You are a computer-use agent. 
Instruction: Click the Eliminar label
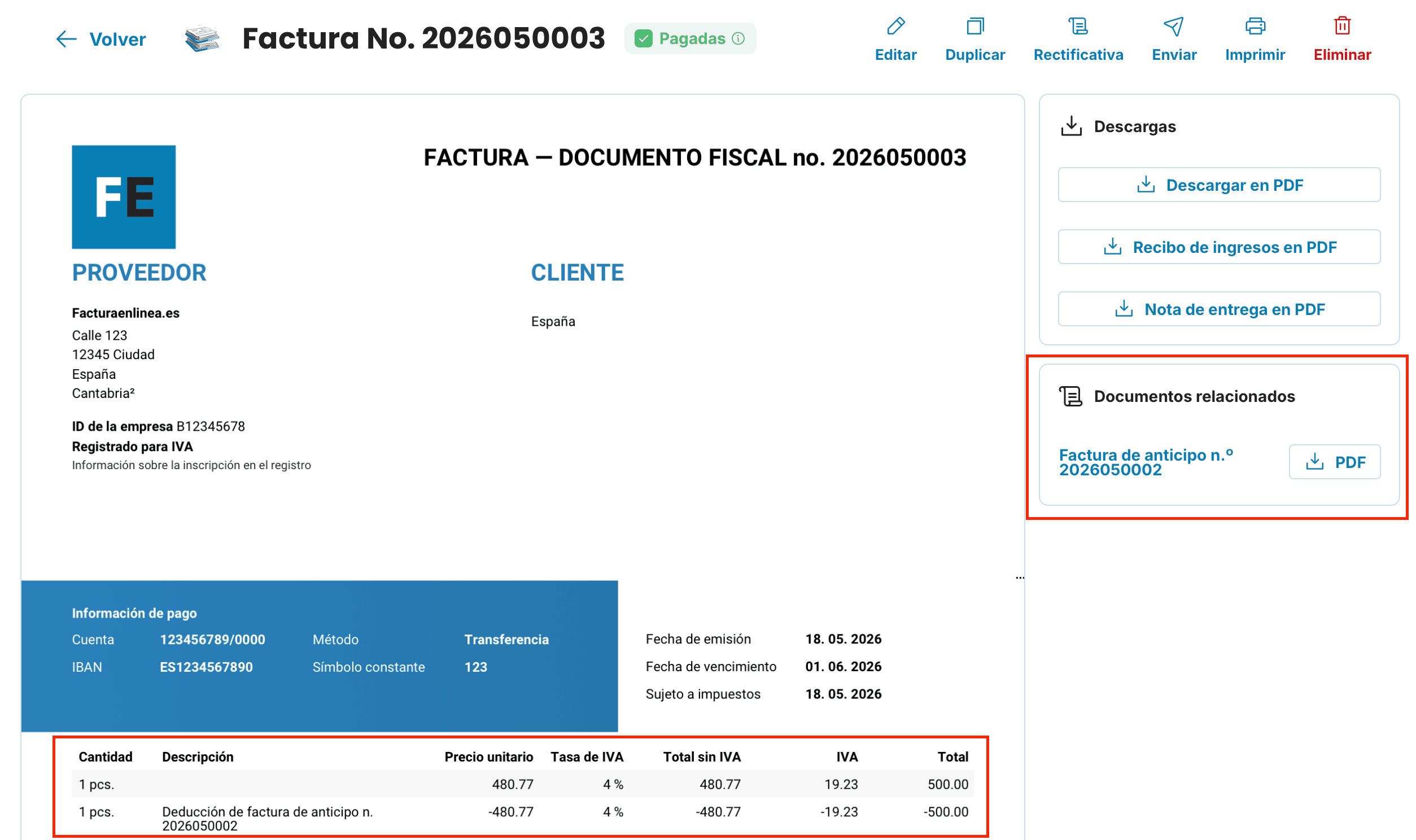[x=1342, y=55]
